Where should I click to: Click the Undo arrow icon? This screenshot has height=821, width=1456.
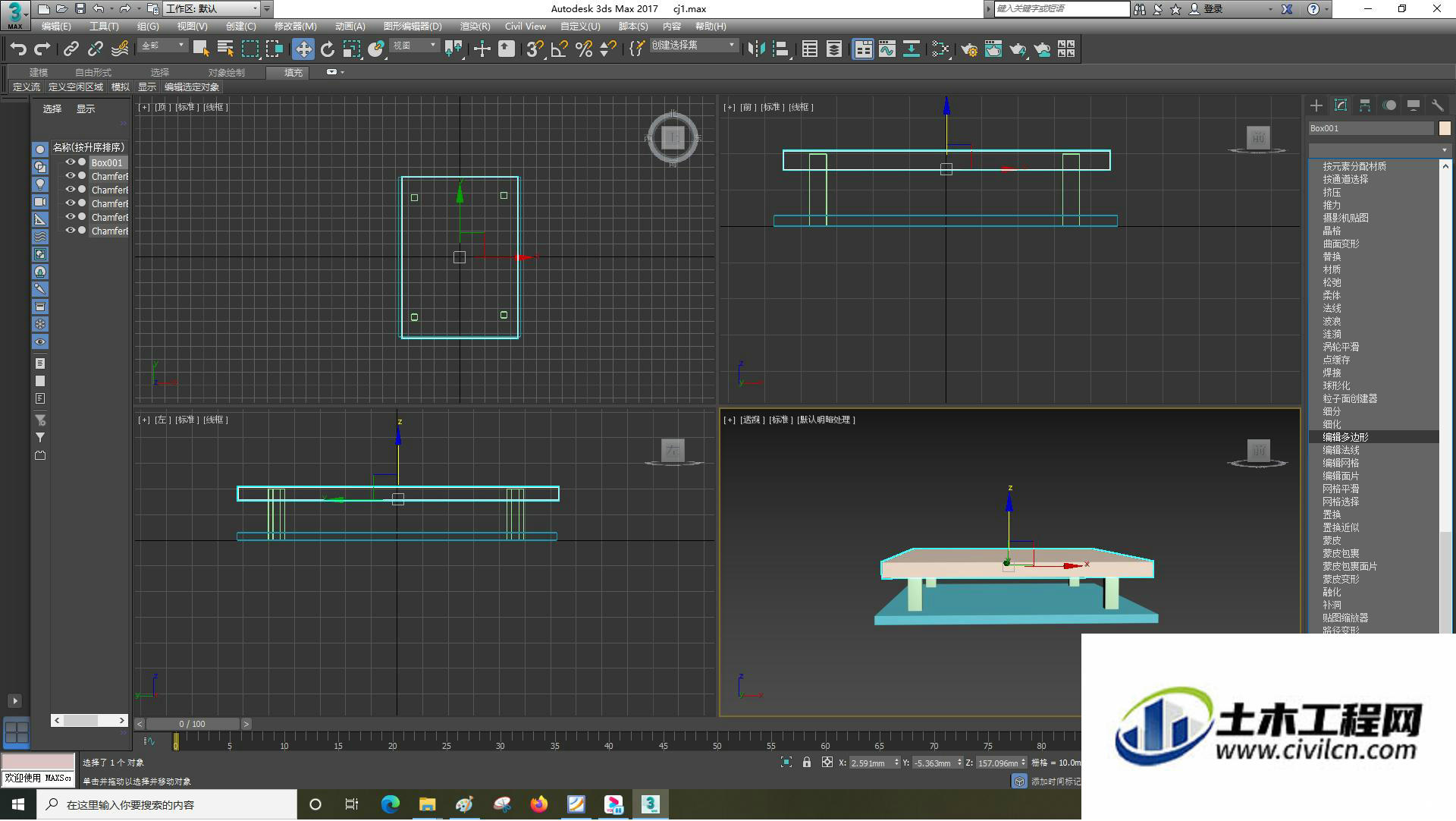(x=18, y=49)
